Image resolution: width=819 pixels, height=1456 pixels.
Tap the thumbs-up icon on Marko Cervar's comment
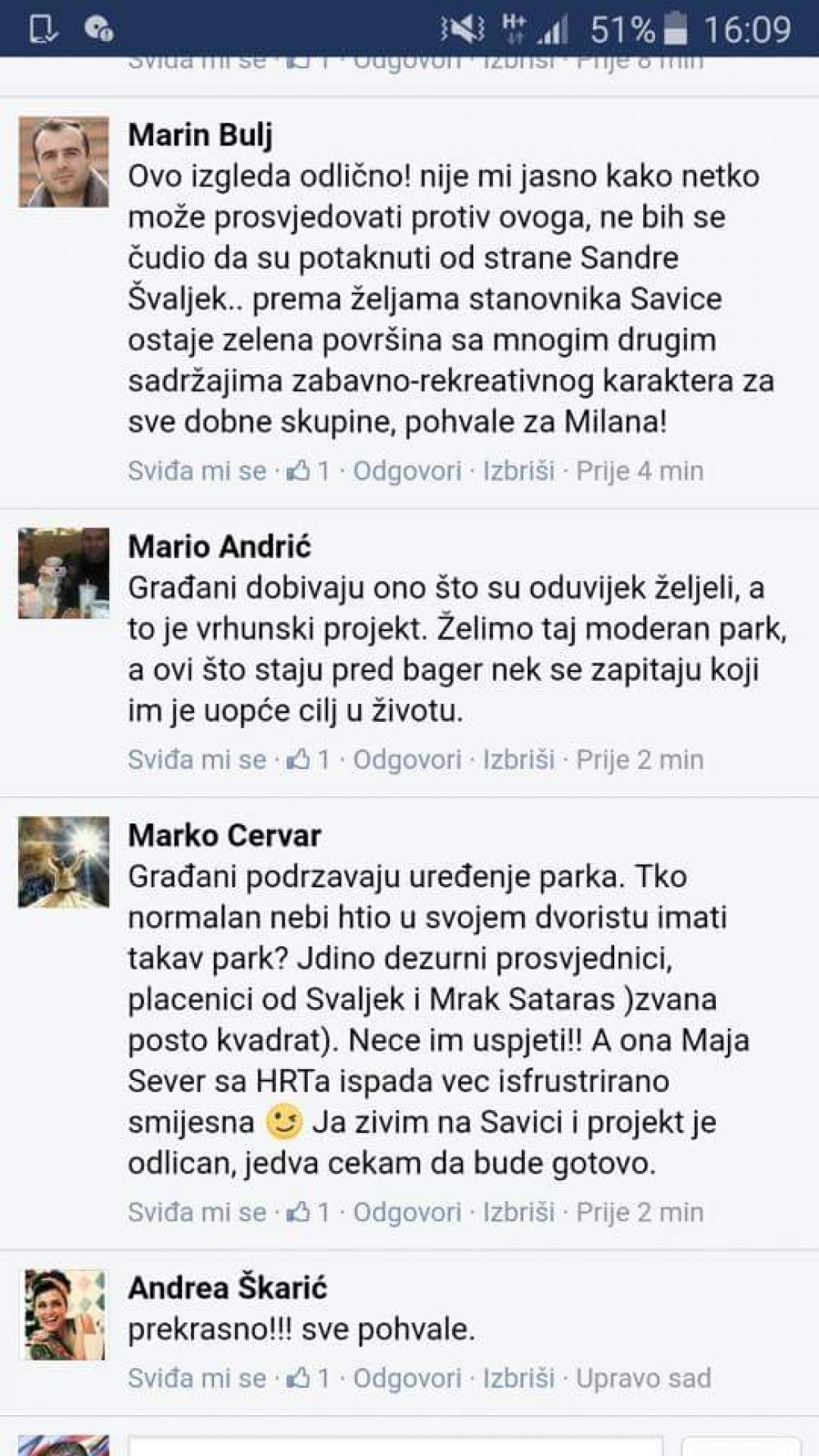point(298,1212)
